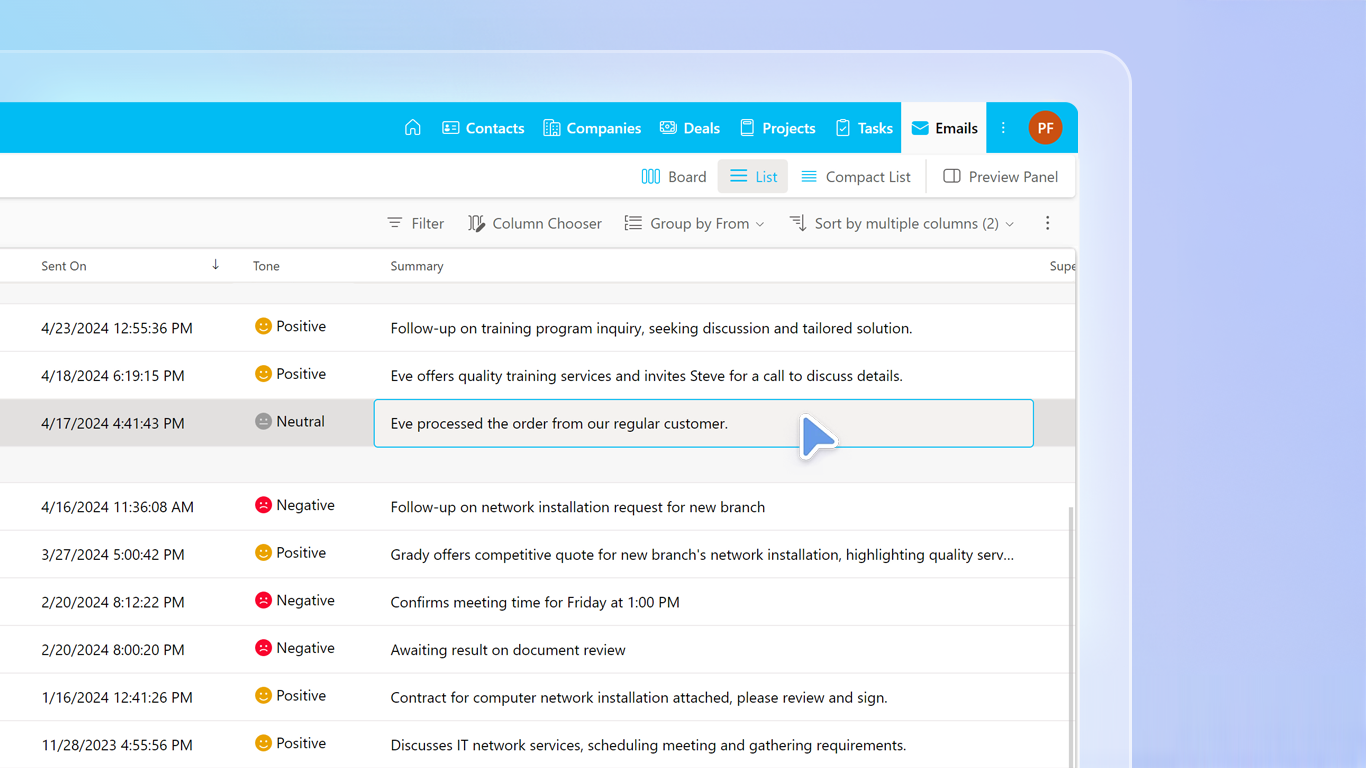Click the PF profile avatar
The width and height of the screenshot is (1366, 768).
(1046, 127)
